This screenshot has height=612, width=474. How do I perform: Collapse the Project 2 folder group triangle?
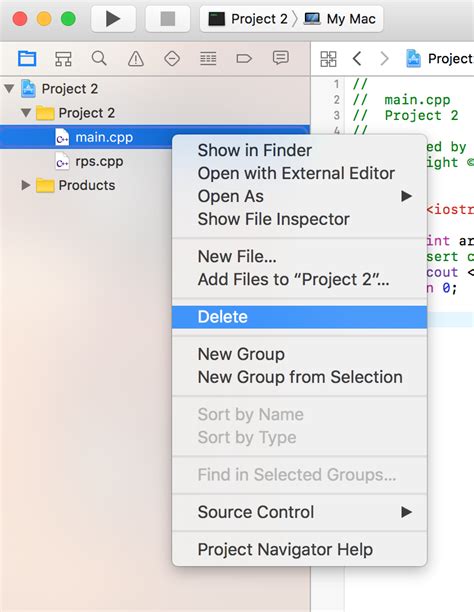click(26, 113)
